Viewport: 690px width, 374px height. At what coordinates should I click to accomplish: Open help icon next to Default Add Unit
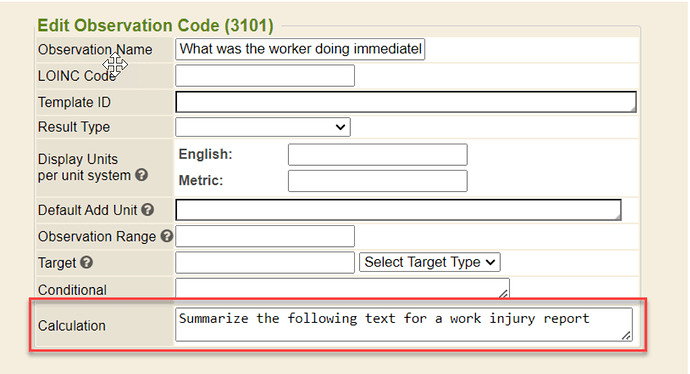tap(147, 210)
